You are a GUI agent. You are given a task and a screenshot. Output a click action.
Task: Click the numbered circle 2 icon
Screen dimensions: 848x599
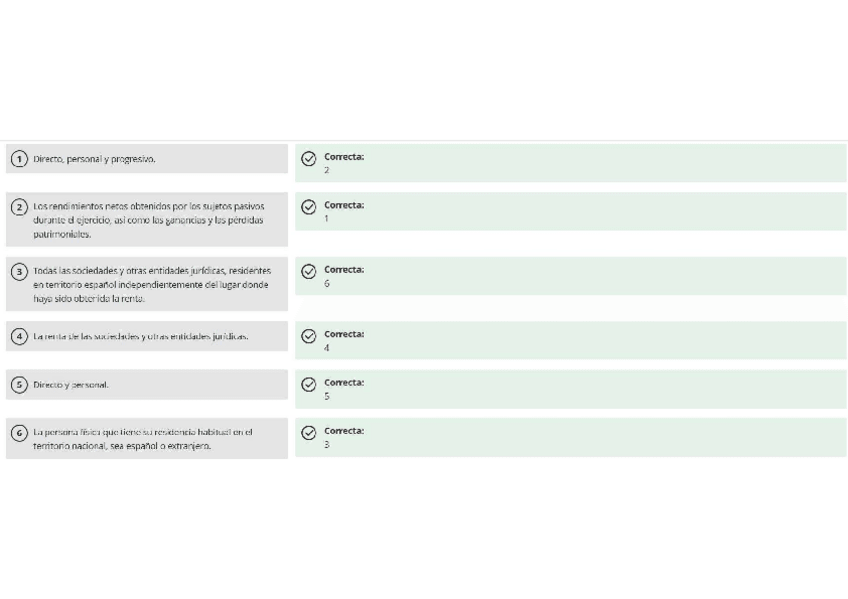(x=19, y=207)
